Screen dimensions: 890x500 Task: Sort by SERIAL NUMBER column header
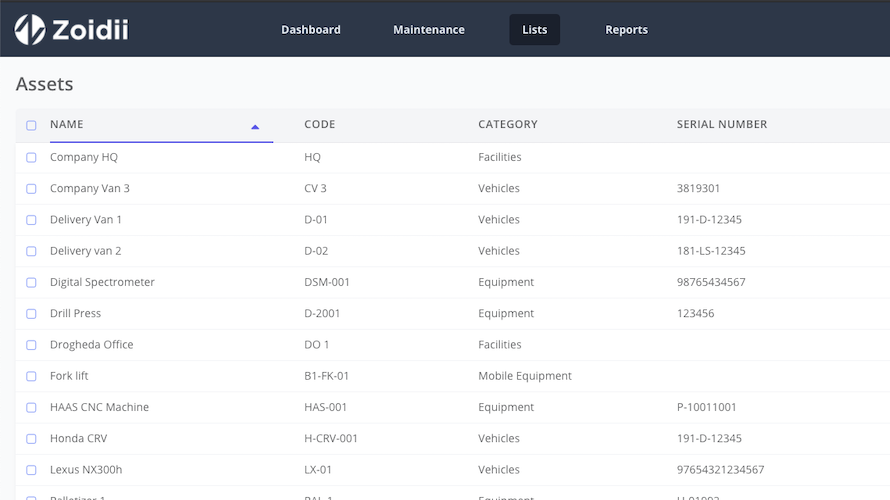point(721,124)
